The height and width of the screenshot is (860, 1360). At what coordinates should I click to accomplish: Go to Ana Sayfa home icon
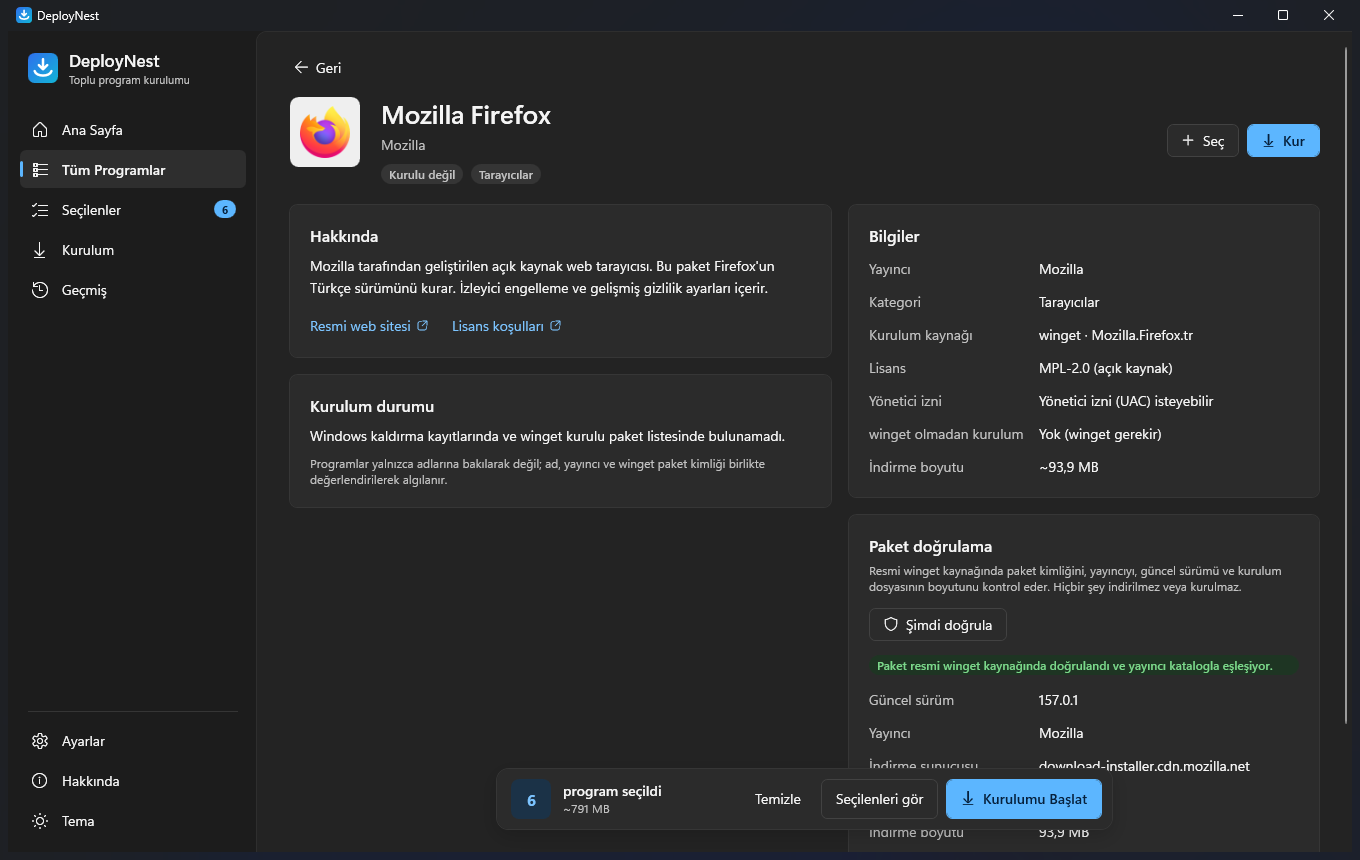tap(40, 130)
